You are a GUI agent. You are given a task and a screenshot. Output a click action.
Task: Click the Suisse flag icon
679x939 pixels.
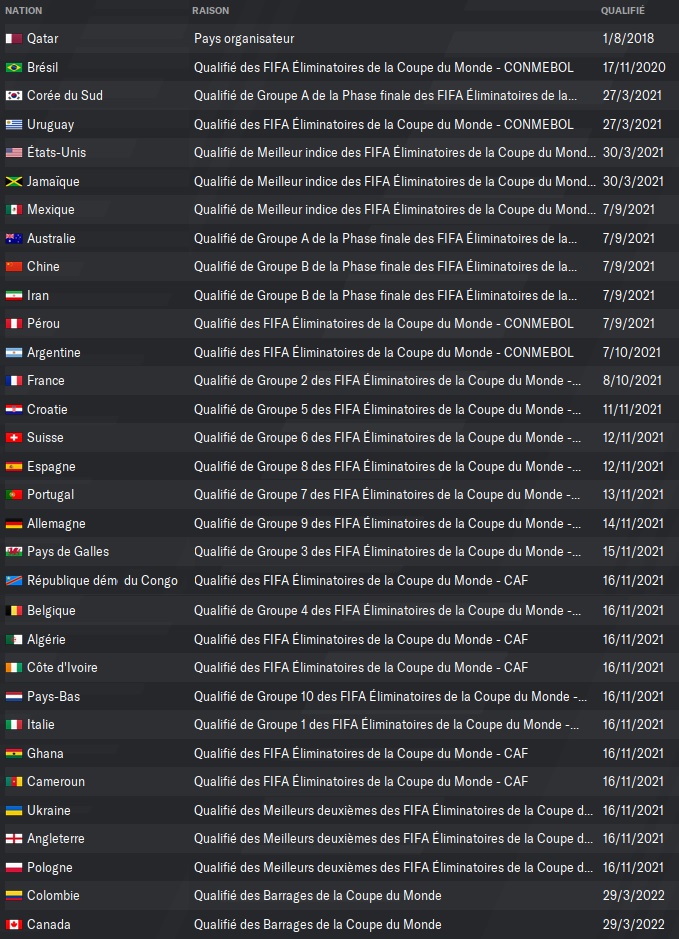coord(14,438)
